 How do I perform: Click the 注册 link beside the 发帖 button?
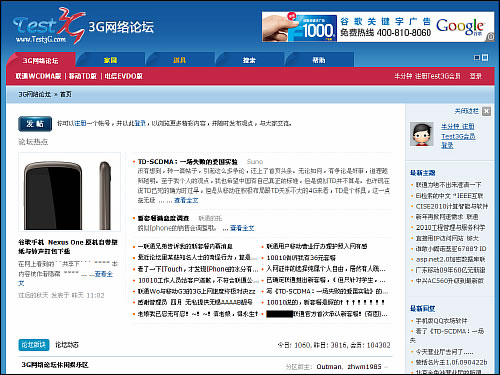(x=80, y=123)
